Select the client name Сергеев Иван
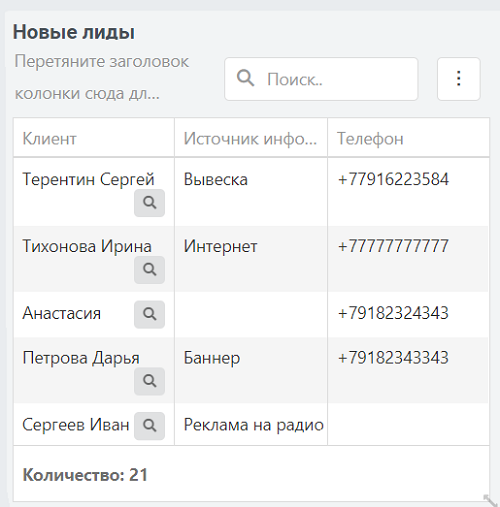The height and width of the screenshot is (507, 500). [x=76, y=425]
